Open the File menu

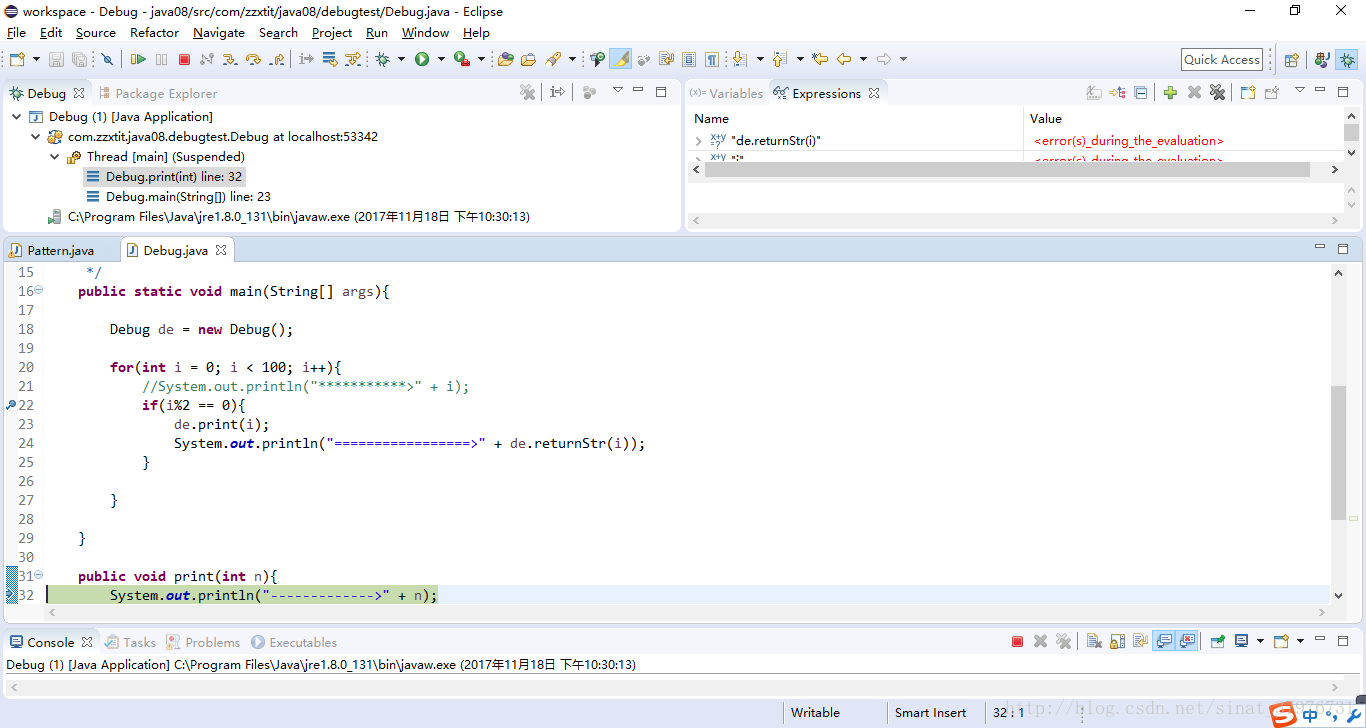tap(16, 32)
